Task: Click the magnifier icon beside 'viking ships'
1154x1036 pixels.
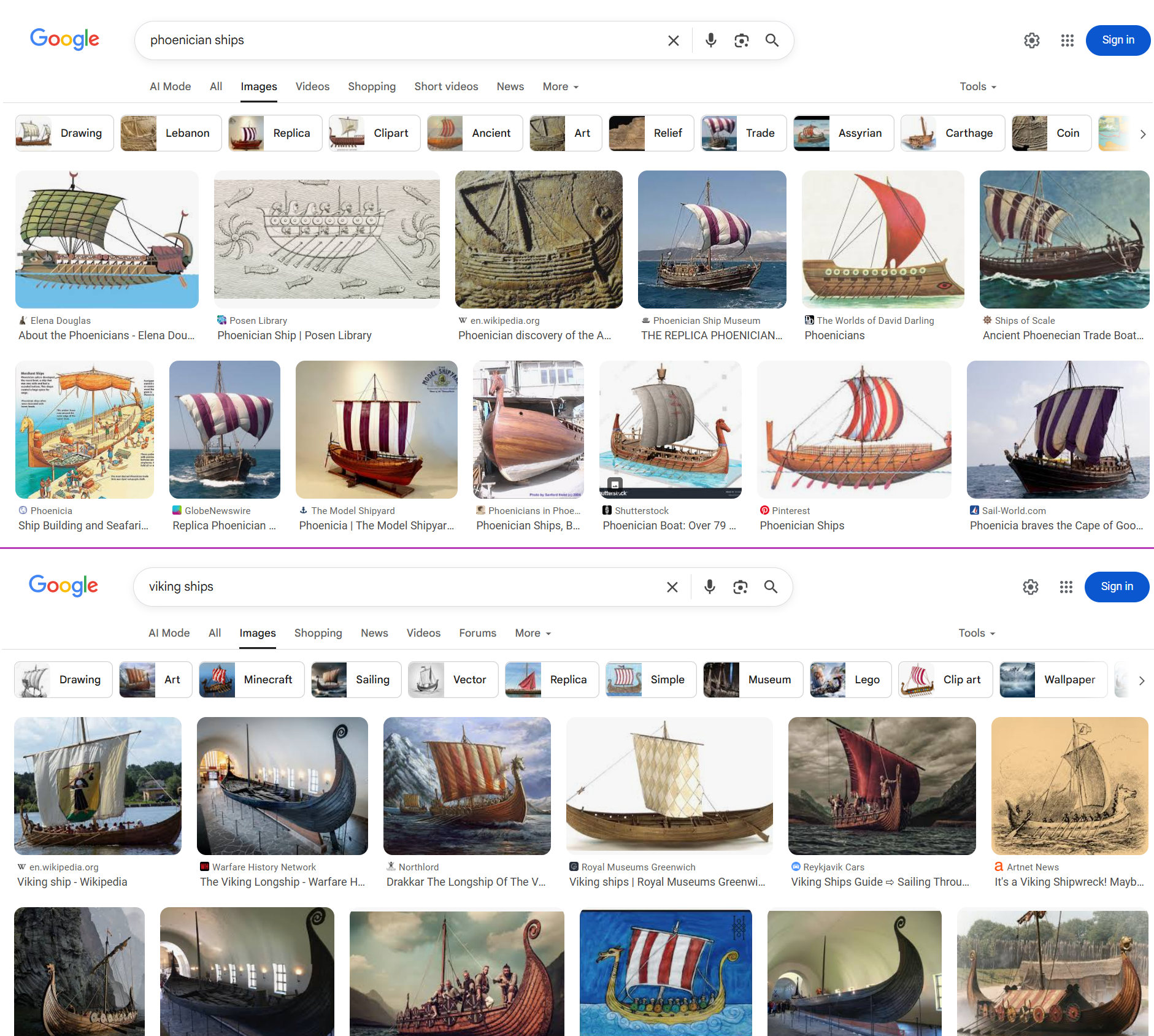Action: (x=771, y=587)
